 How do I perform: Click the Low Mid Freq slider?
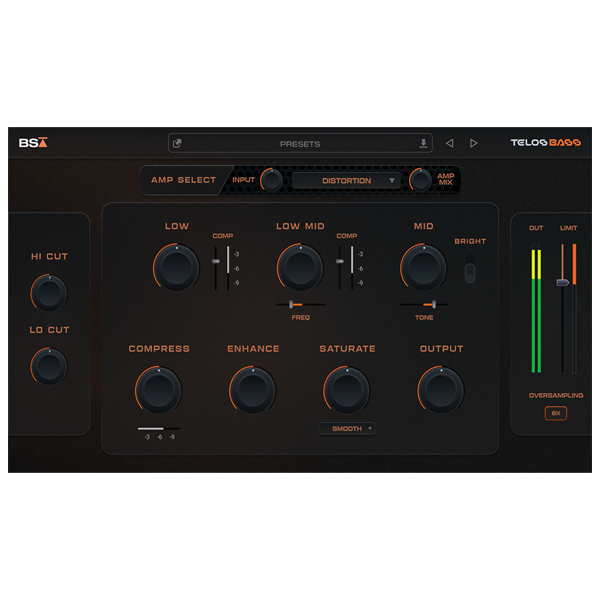point(294,304)
